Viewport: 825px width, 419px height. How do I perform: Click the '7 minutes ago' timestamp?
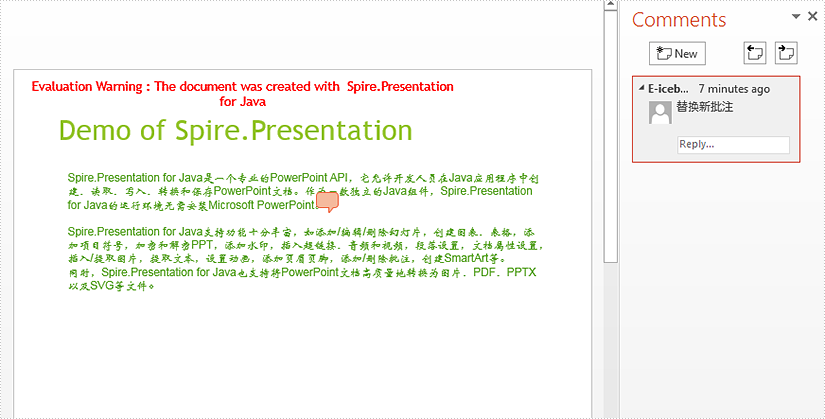pyautogui.click(x=734, y=89)
